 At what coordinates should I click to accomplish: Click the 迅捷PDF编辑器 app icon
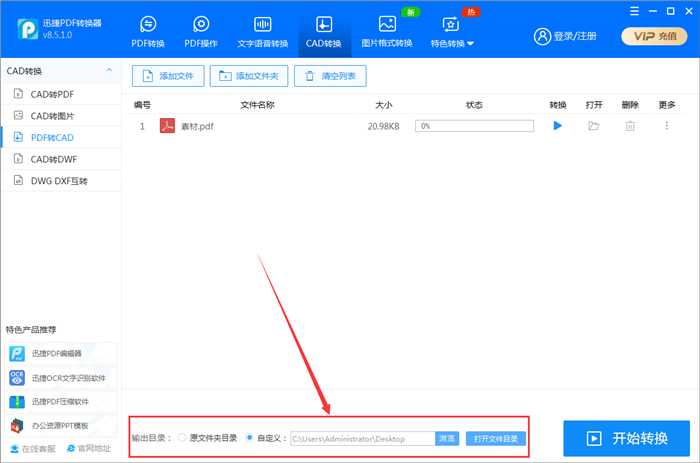pyautogui.click(x=17, y=354)
